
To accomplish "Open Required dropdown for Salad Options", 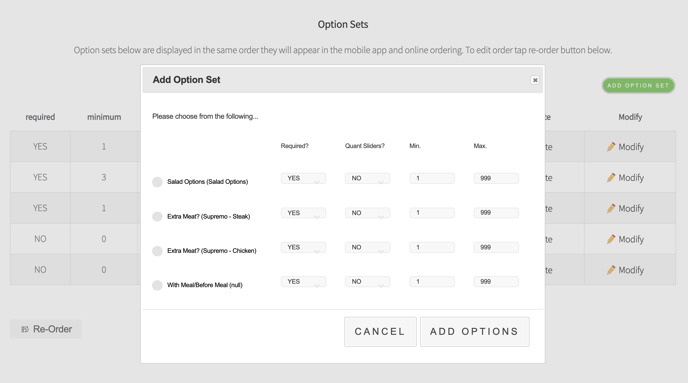I will (303, 178).
